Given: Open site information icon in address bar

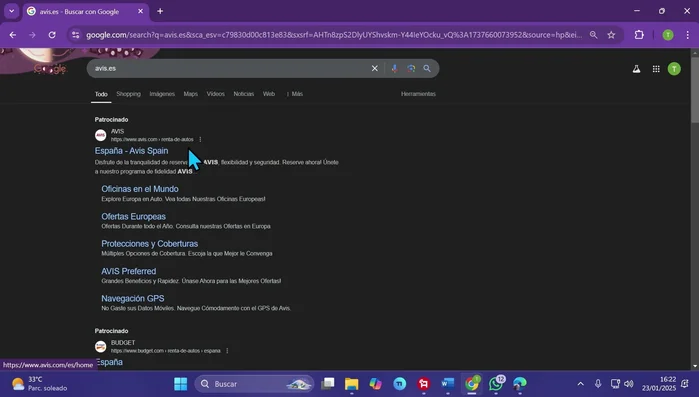Looking at the screenshot, I should [x=75, y=35].
